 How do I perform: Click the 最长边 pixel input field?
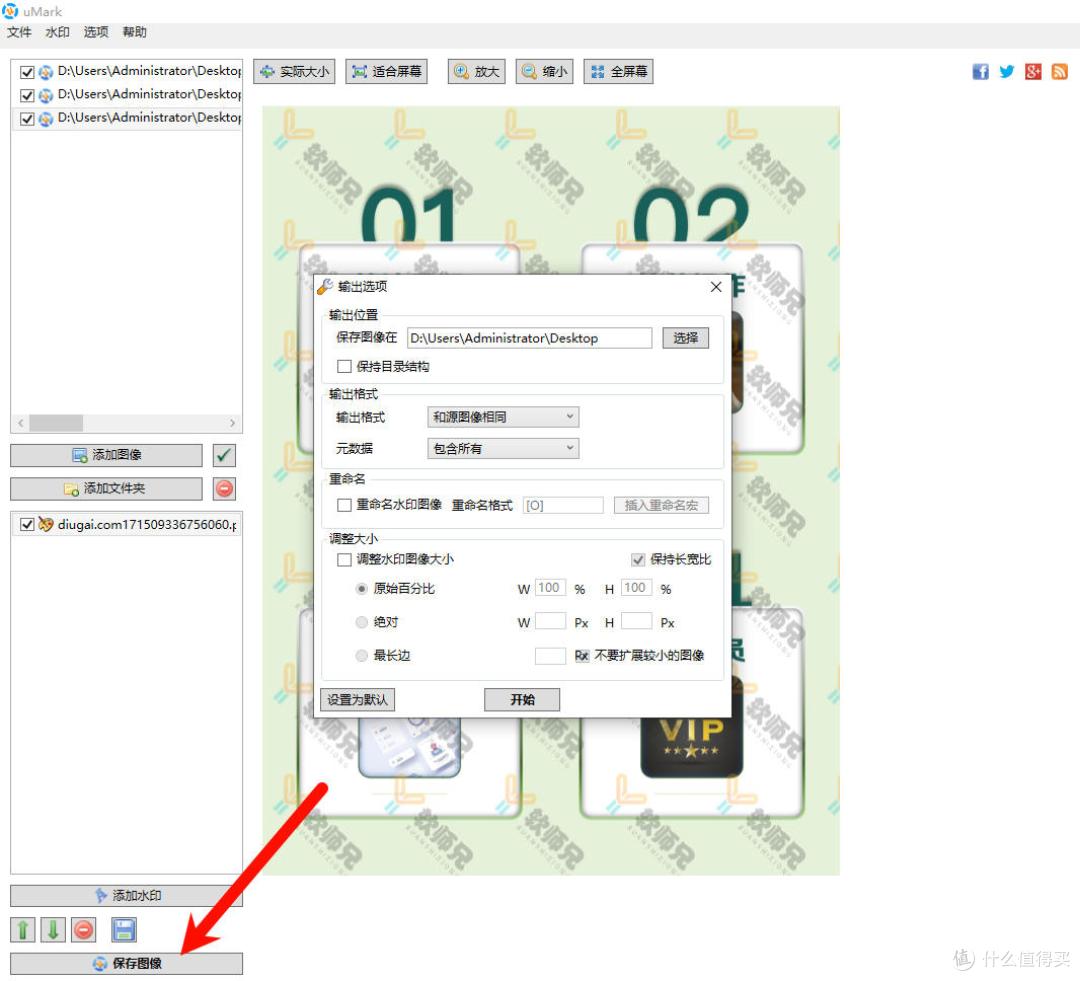pos(550,656)
